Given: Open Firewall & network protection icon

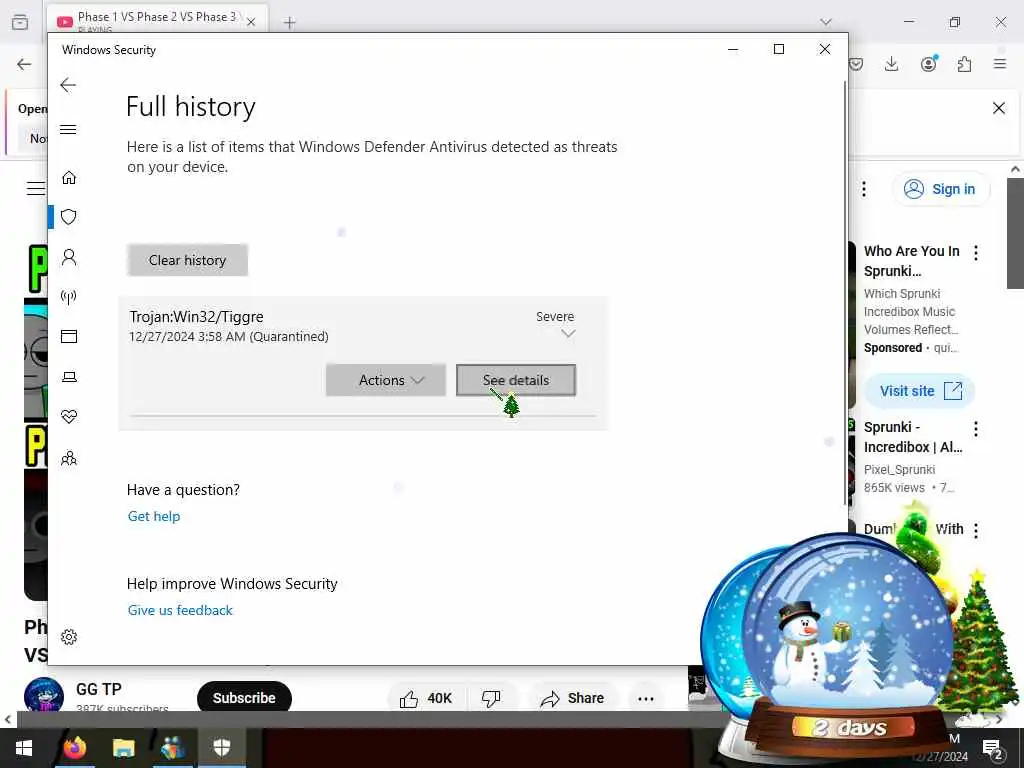Looking at the screenshot, I should pos(69,297).
